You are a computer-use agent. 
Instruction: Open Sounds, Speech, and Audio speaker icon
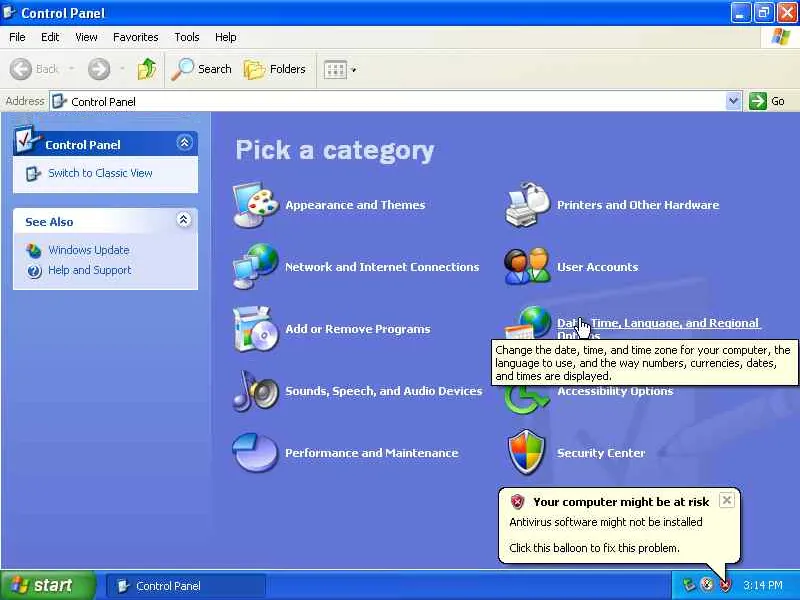point(256,391)
